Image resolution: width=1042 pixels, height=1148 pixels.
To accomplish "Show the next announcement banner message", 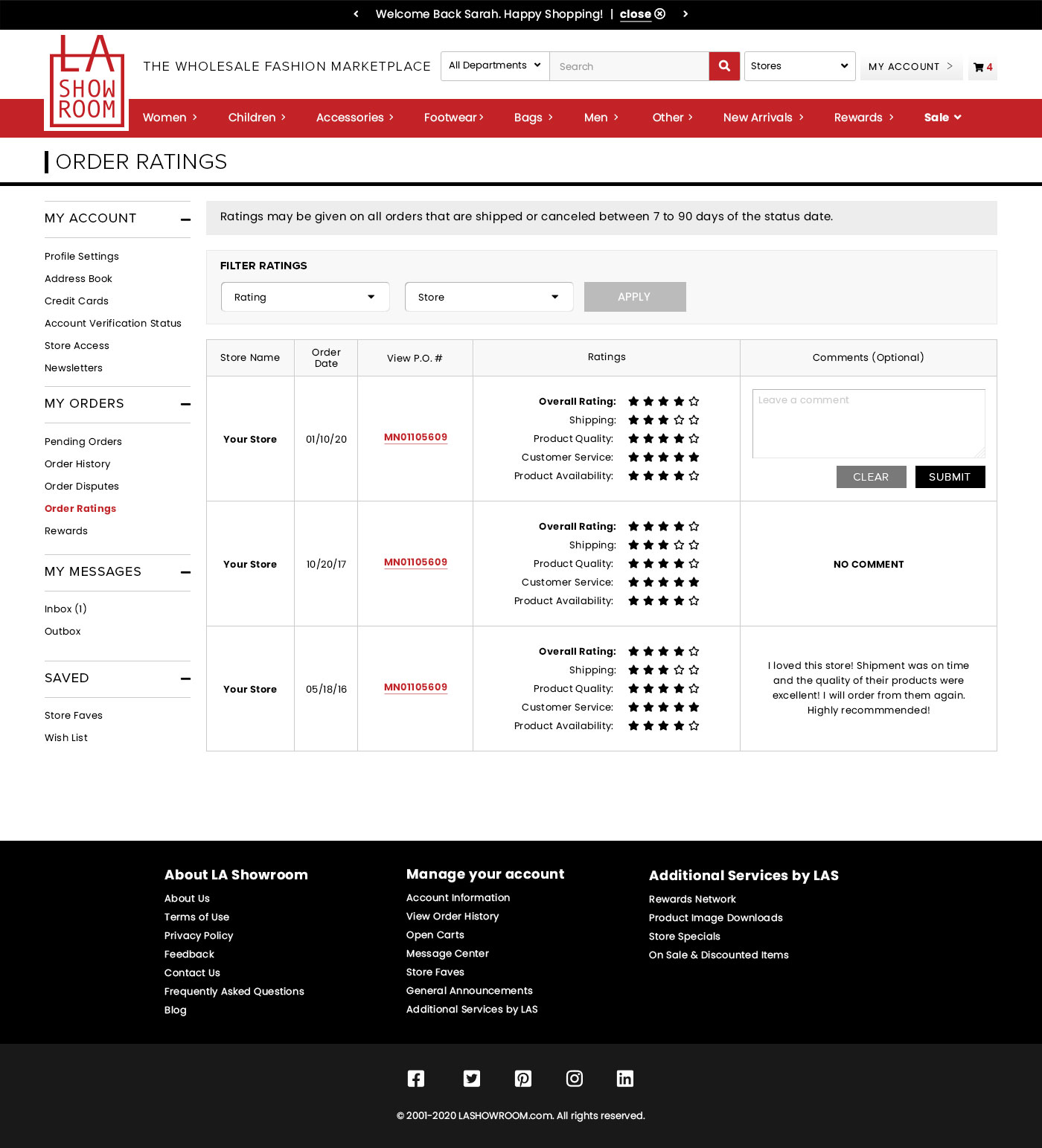I will pyautogui.click(x=685, y=14).
